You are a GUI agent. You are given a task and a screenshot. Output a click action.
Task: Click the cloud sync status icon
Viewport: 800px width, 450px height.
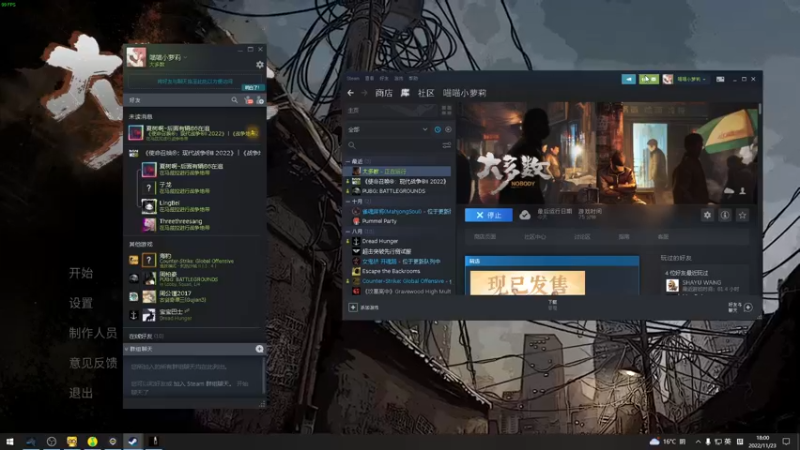coord(524,215)
